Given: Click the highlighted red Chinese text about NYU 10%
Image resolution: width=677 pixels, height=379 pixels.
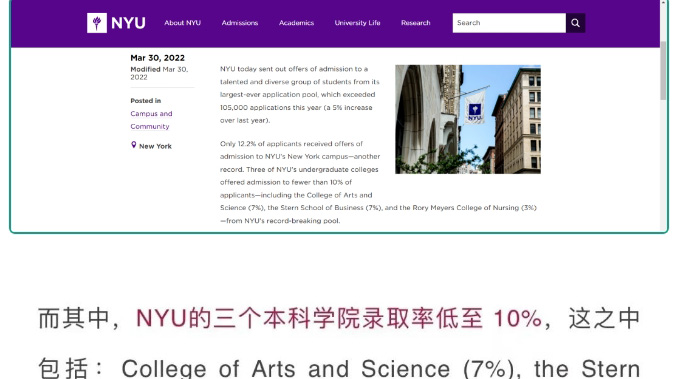Looking at the screenshot, I should pos(339,318).
